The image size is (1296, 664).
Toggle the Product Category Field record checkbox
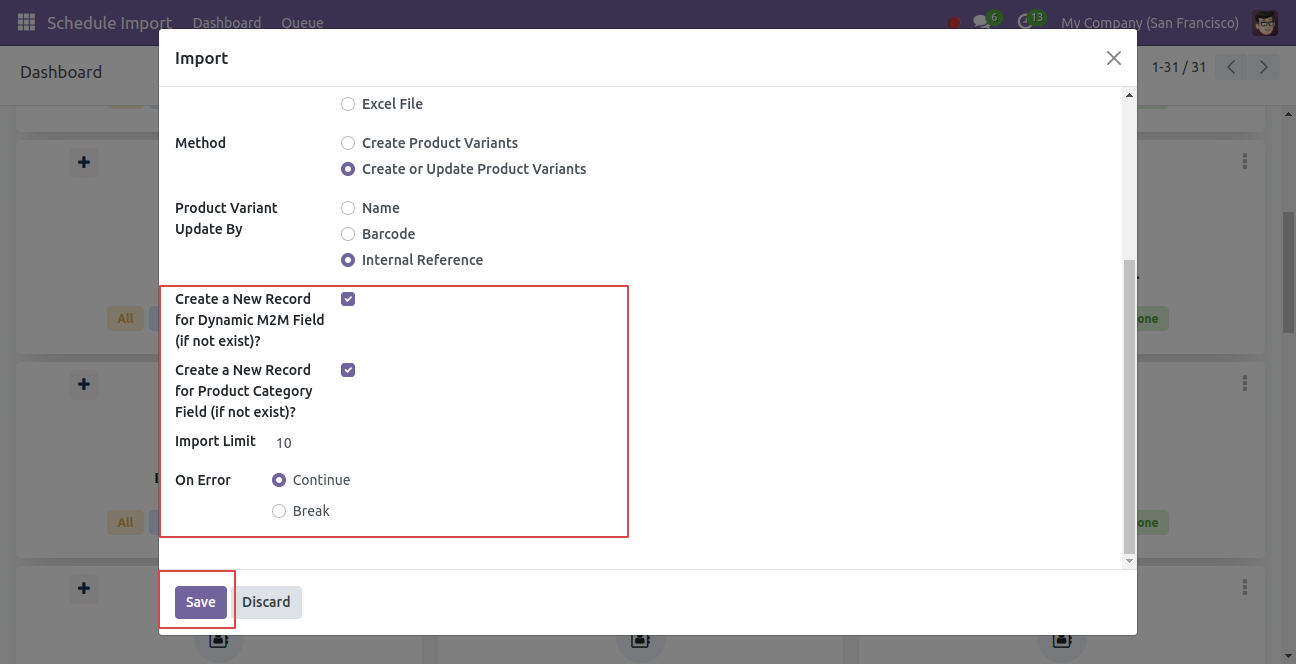348,370
